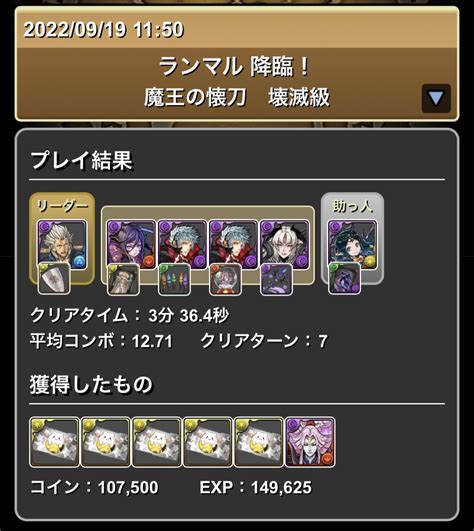The height and width of the screenshot is (531, 474).
Task: Expand the dungeon header dropdown arrow
Action: click(436, 99)
